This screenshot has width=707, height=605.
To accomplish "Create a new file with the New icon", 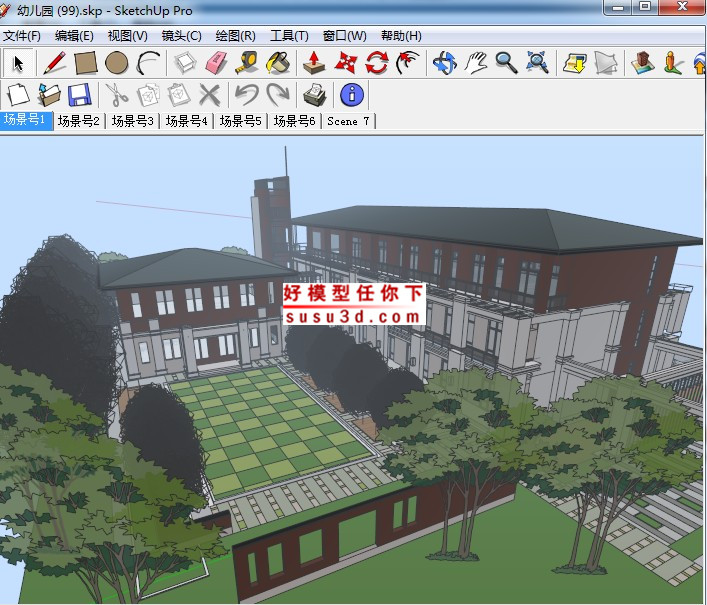I will [x=18, y=95].
